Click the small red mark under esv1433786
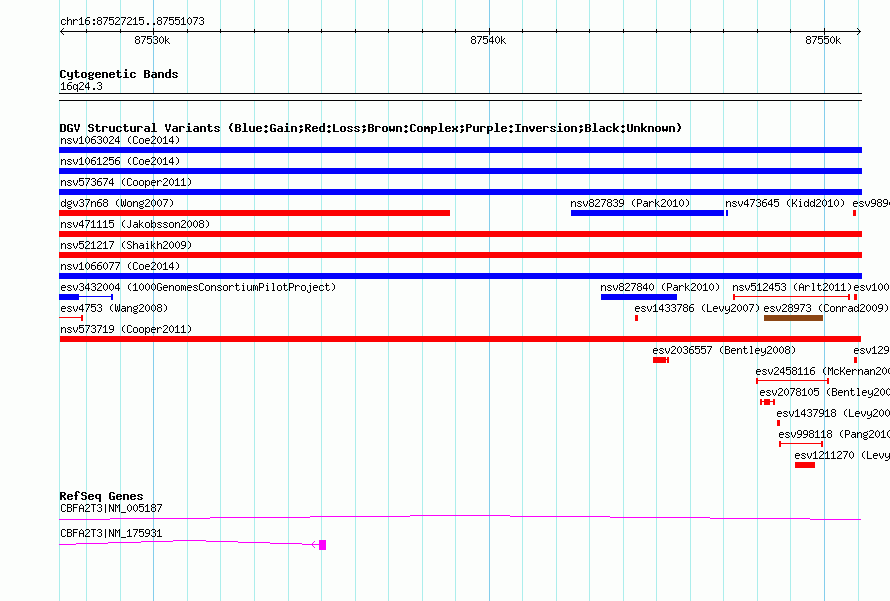The image size is (890, 601). (x=636, y=318)
